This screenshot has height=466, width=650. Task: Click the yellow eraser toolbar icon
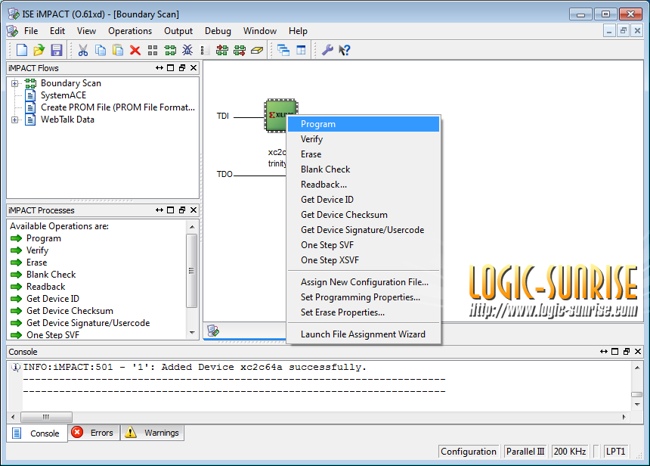point(257,50)
